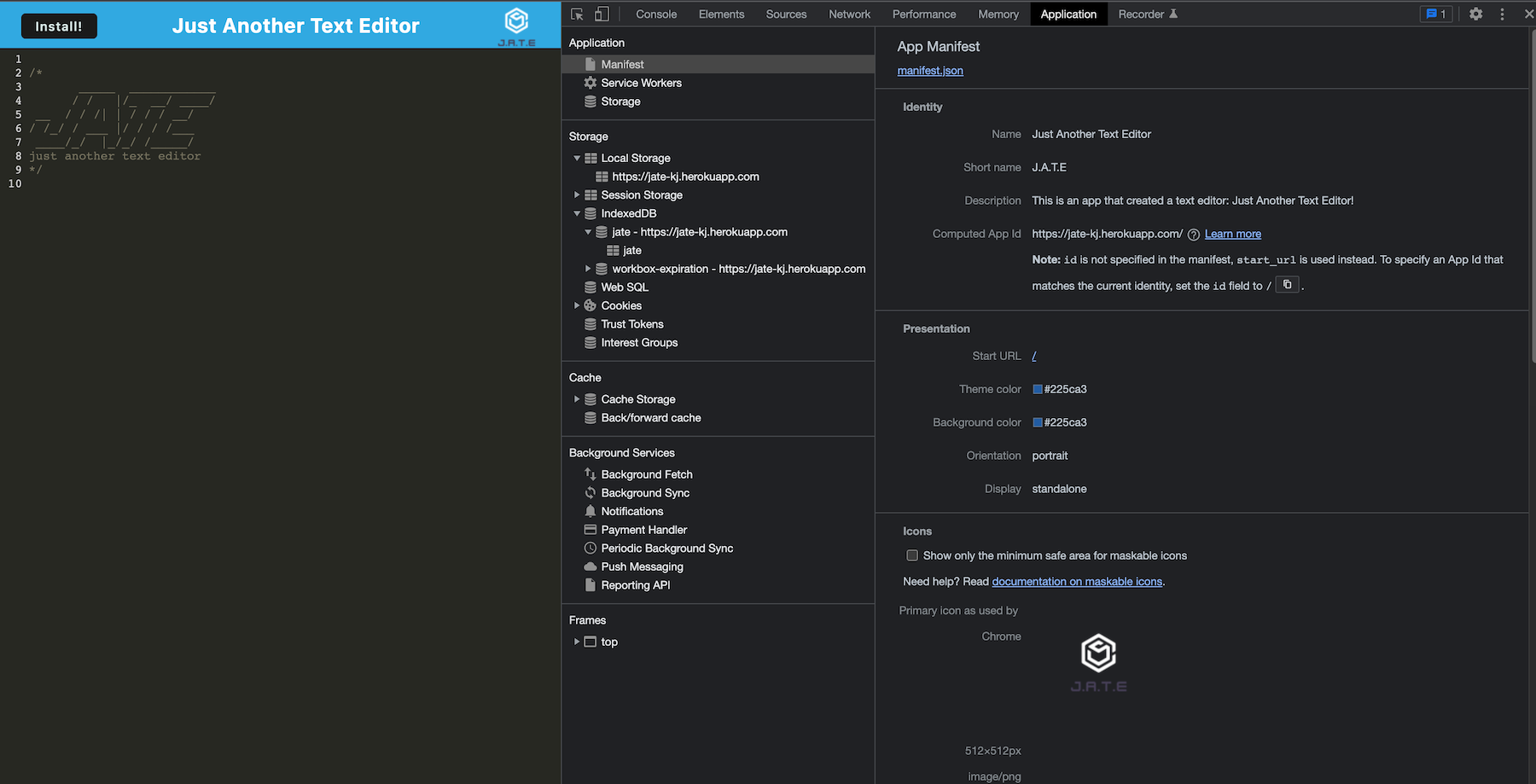Collapse the jate database node
1536x784 pixels.
[x=588, y=232]
